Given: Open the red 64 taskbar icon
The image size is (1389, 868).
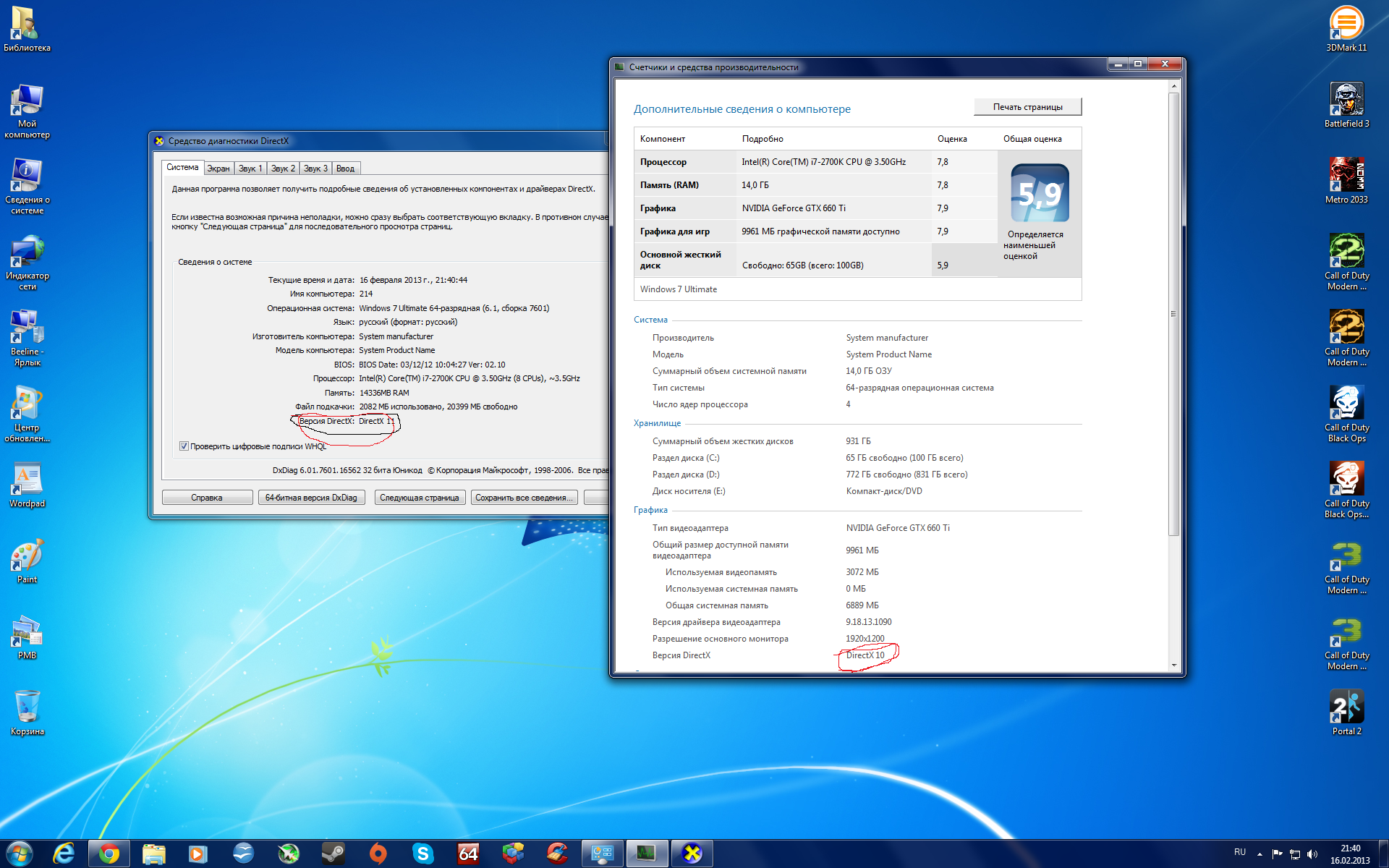Looking at the screenshot, I should pyautogui.click(x=468, y=854).
